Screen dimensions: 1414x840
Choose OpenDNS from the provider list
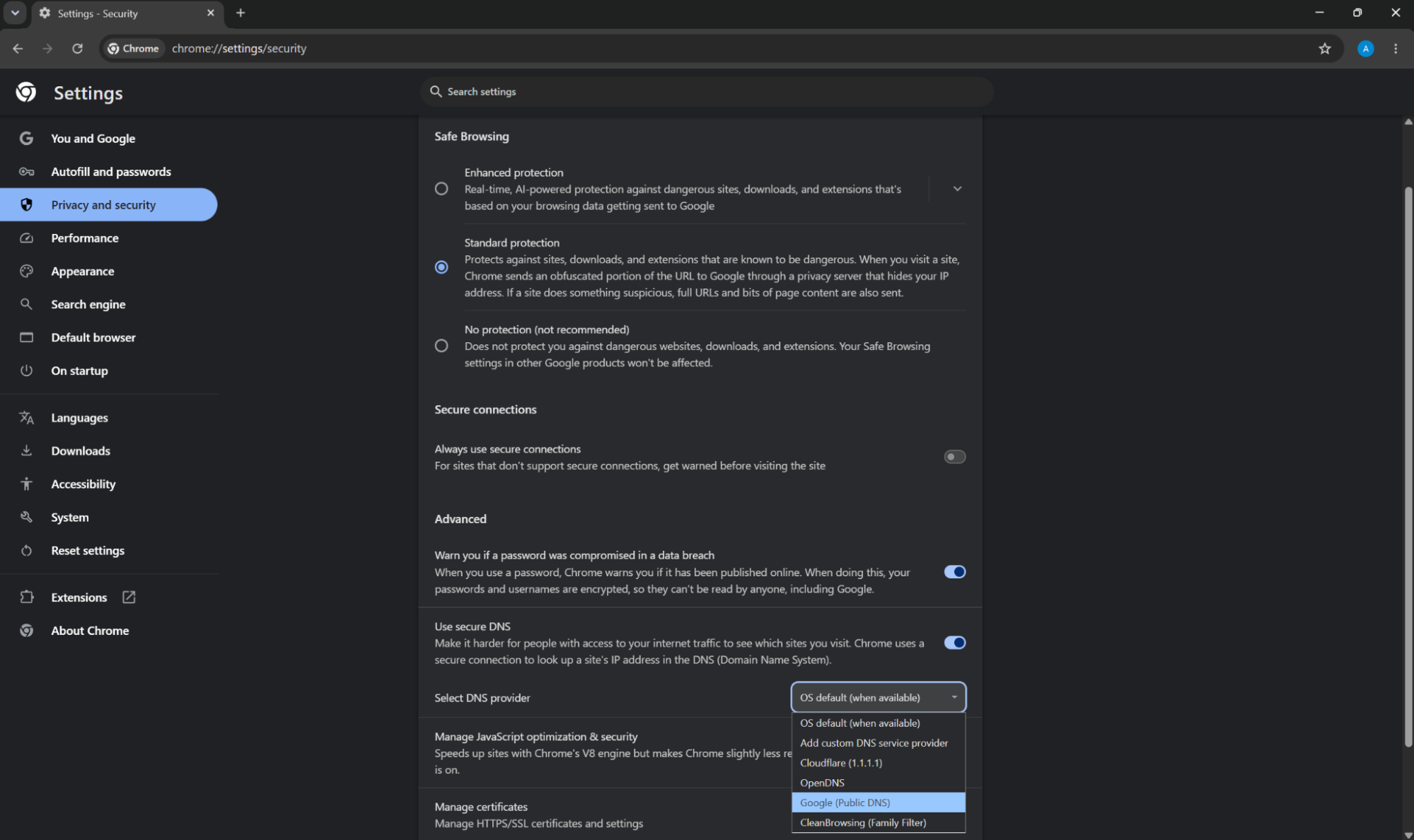coord(878,783)
